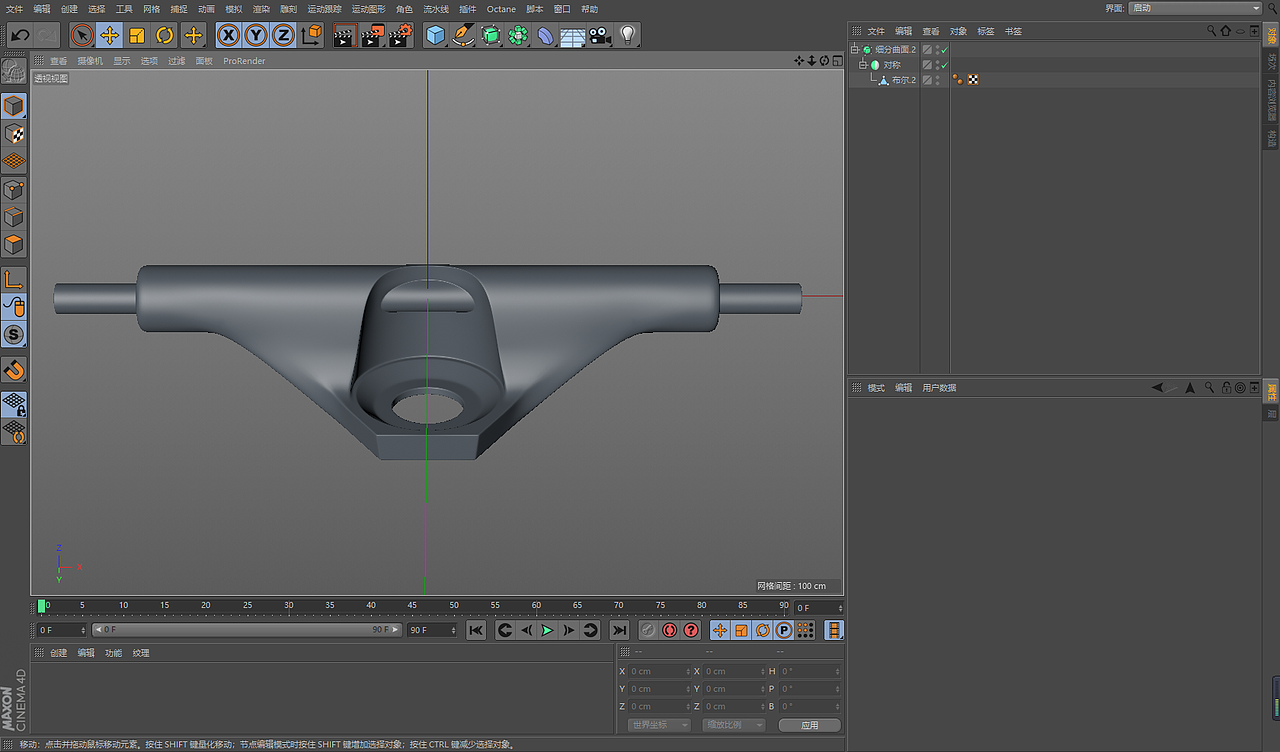Open the render settings clapperboard icon

click(x=400, y=36)
